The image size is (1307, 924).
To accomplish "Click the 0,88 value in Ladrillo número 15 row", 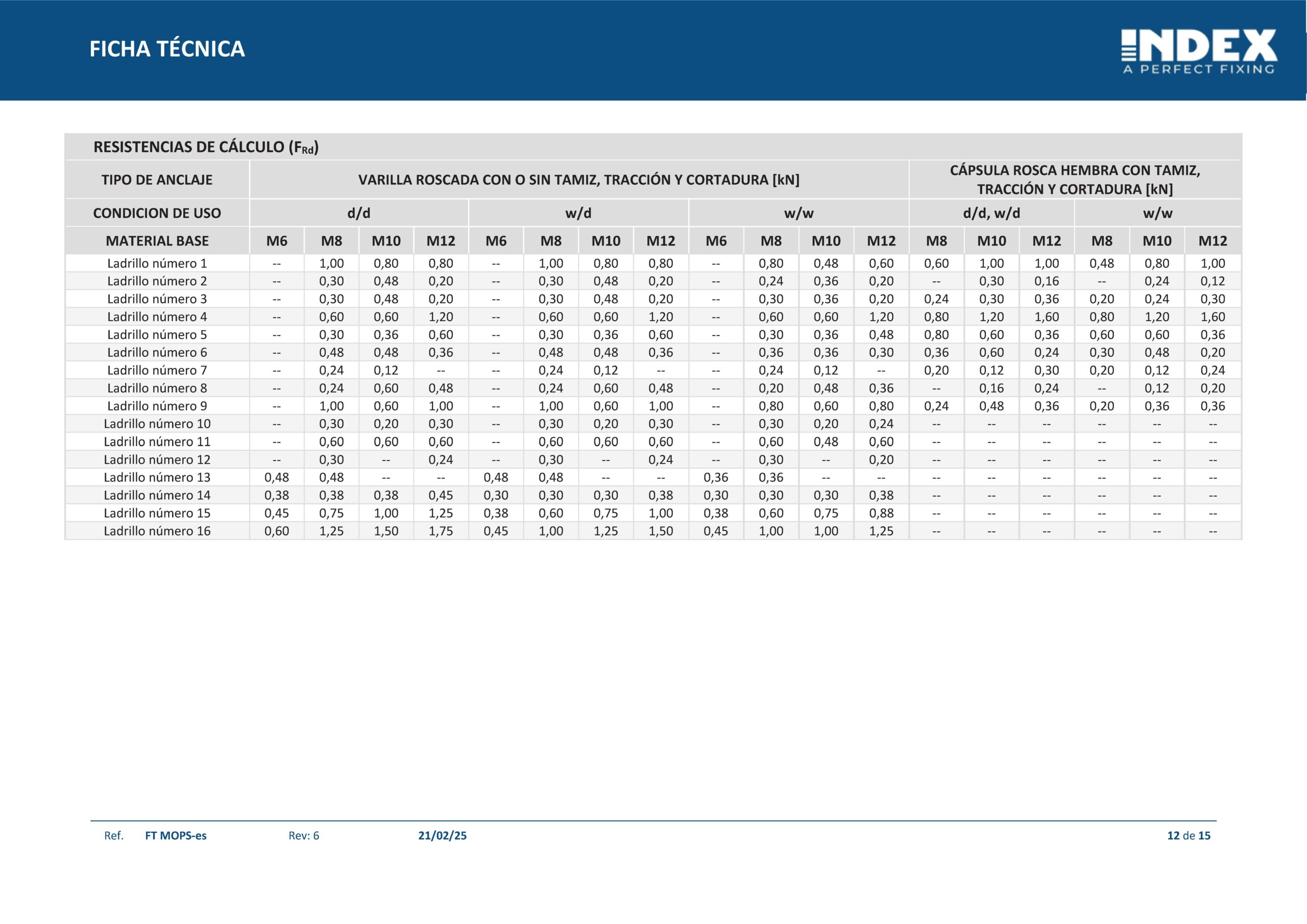I will (x=881, y=513).
